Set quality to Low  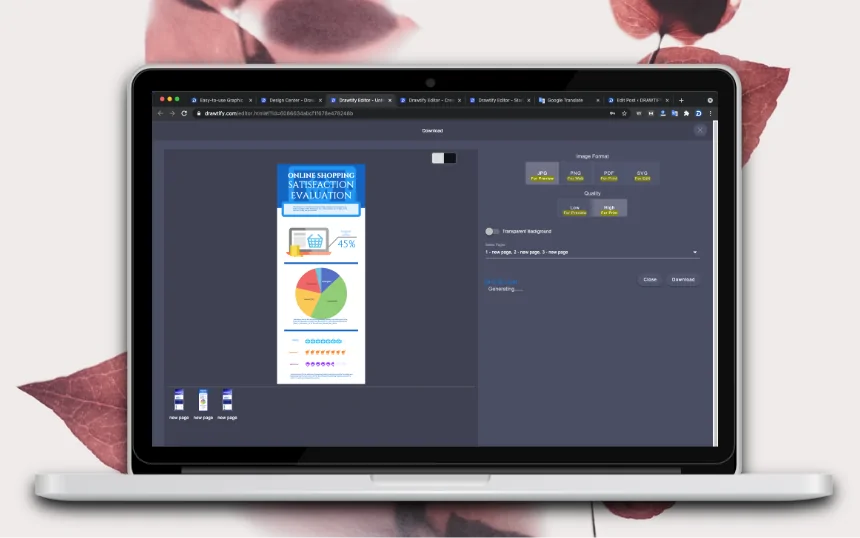[575, 208]
